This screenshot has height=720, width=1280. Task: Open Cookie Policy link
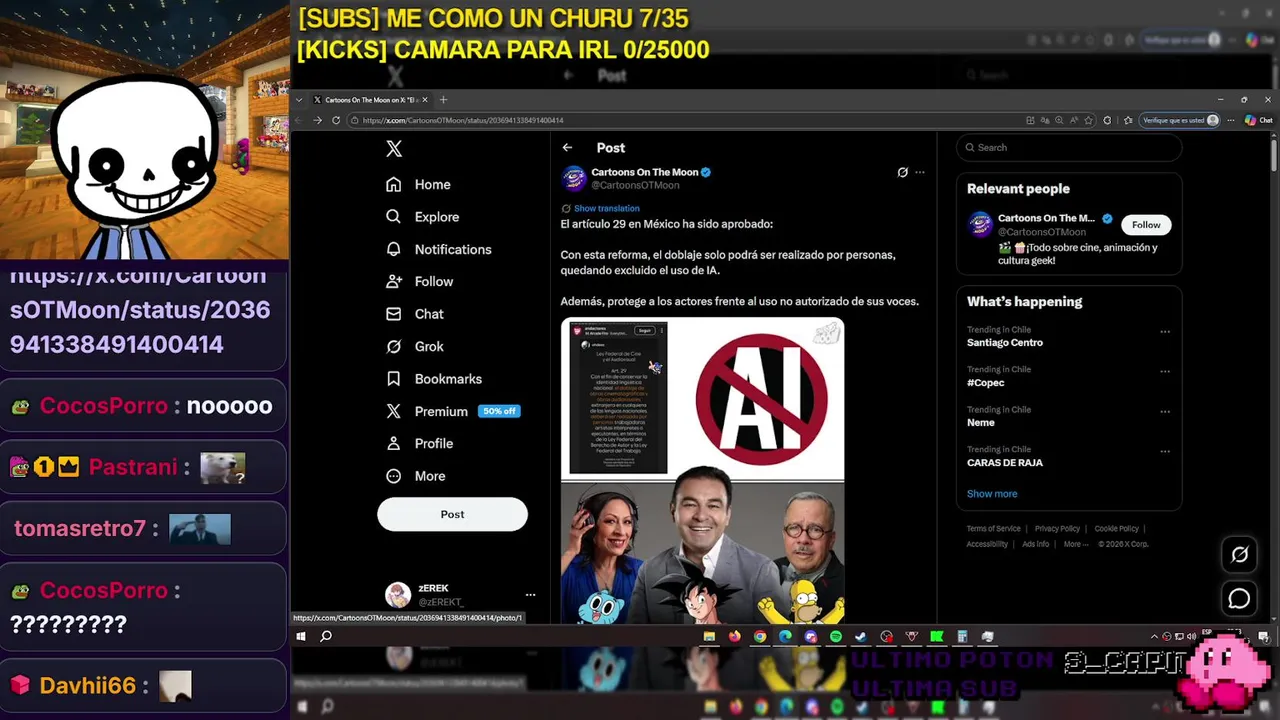pyautogui.click(x=1116, y=528)
